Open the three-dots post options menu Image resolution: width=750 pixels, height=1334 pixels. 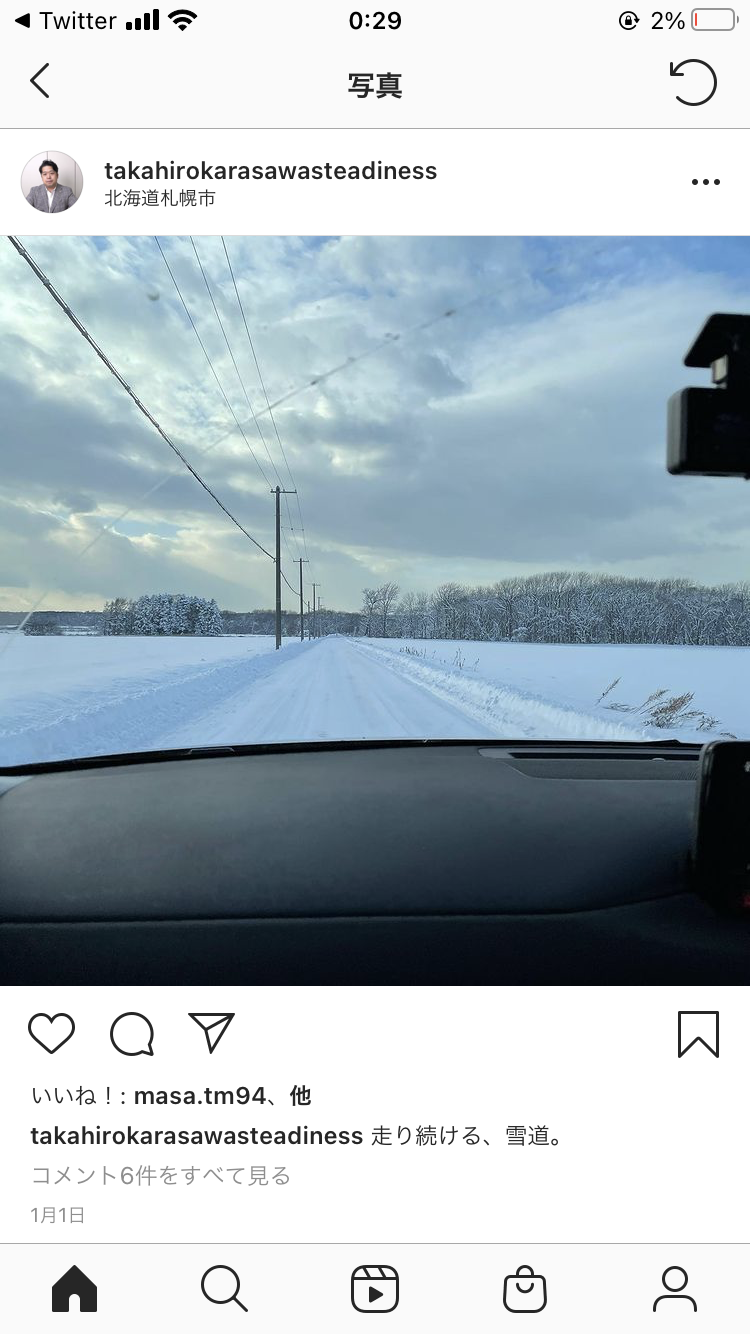point(706,182)
